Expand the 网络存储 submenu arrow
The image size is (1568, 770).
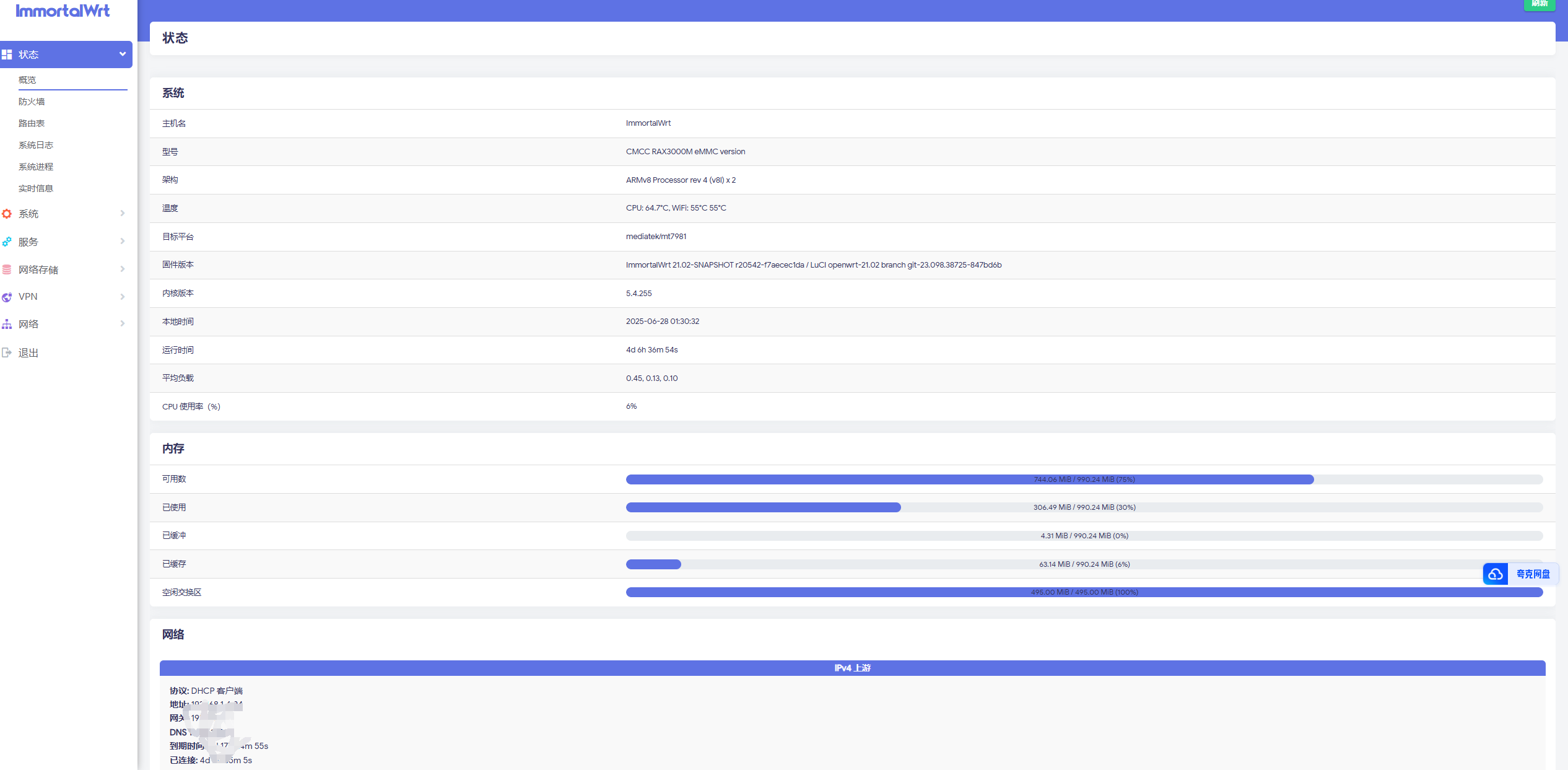click(x=123, y=269)
